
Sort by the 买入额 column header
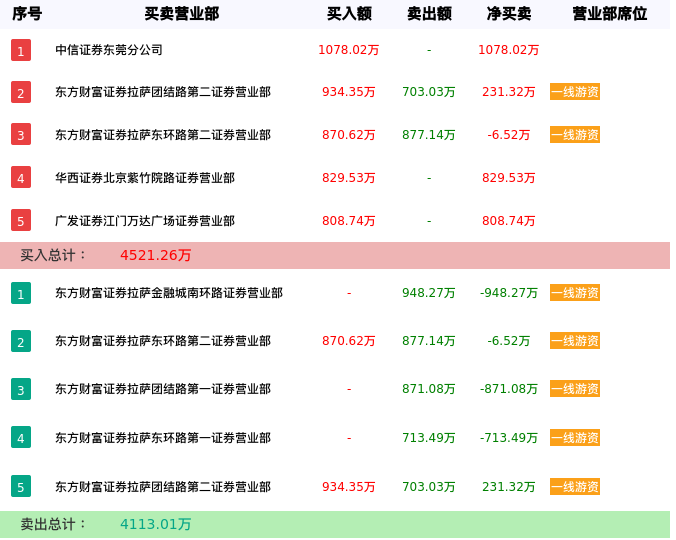[349, 14]
